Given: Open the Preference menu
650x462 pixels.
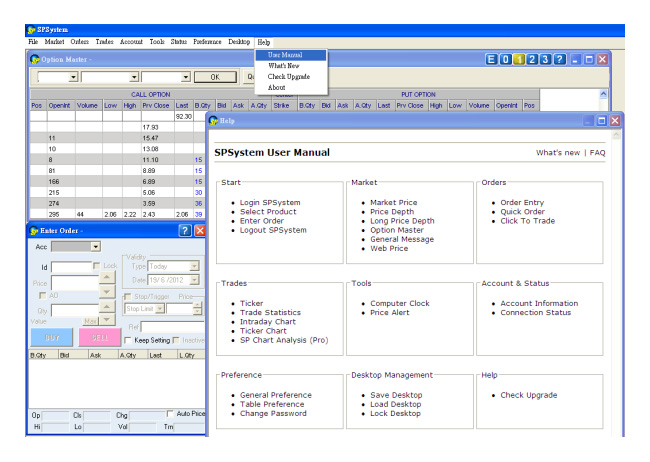Looking at the screenshot, I should pos(207,42).
